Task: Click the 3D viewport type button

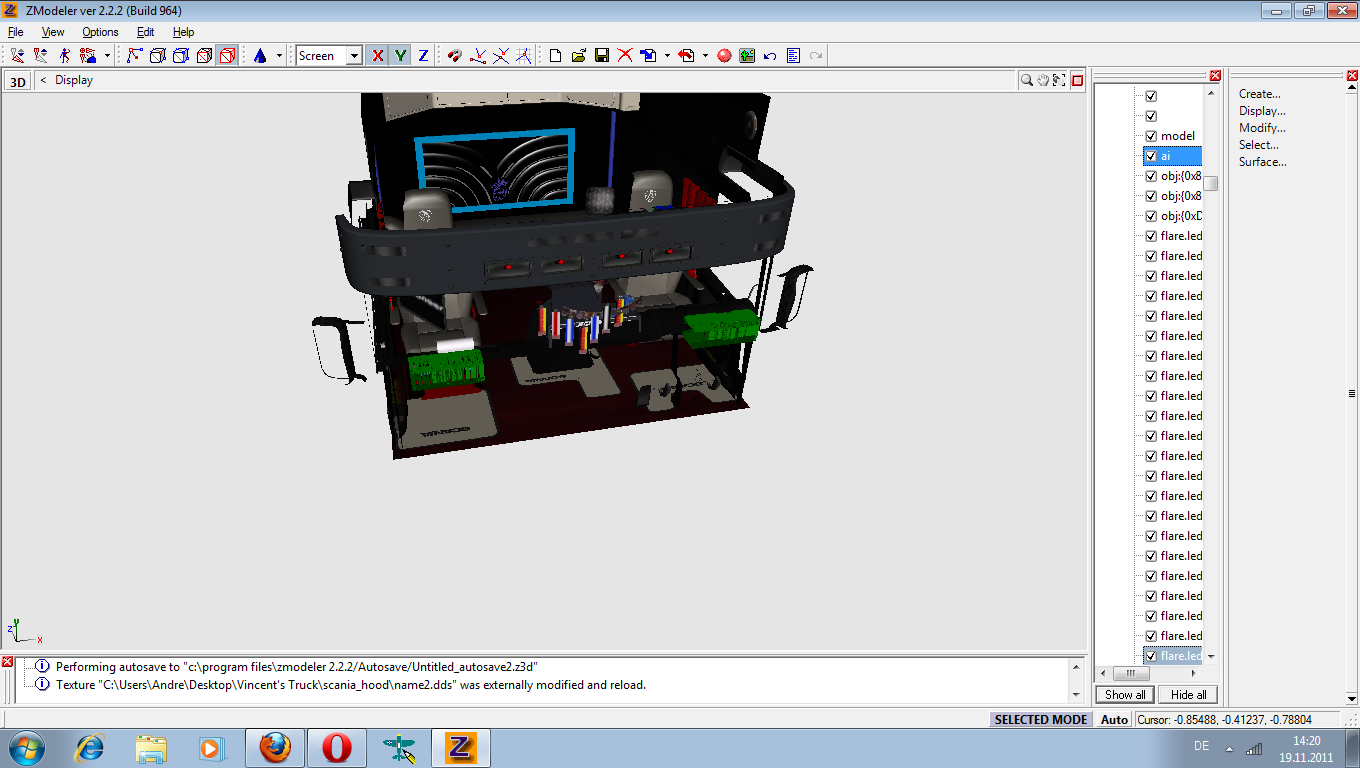Action: pyautogui.click(x=17, y=82)
